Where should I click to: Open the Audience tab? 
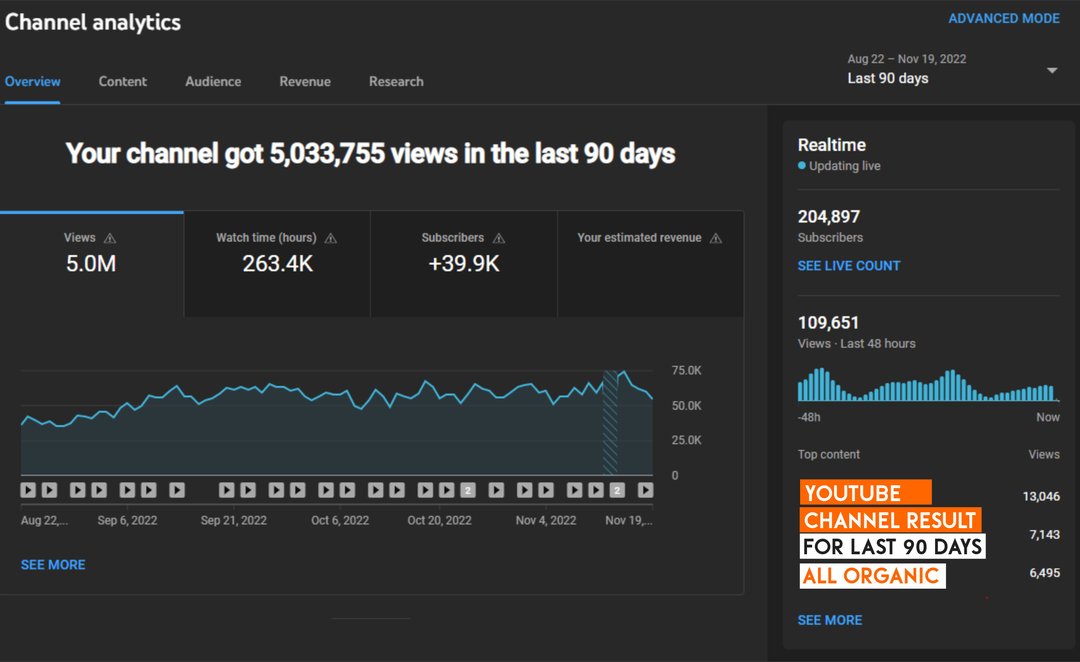coord(213,81)
